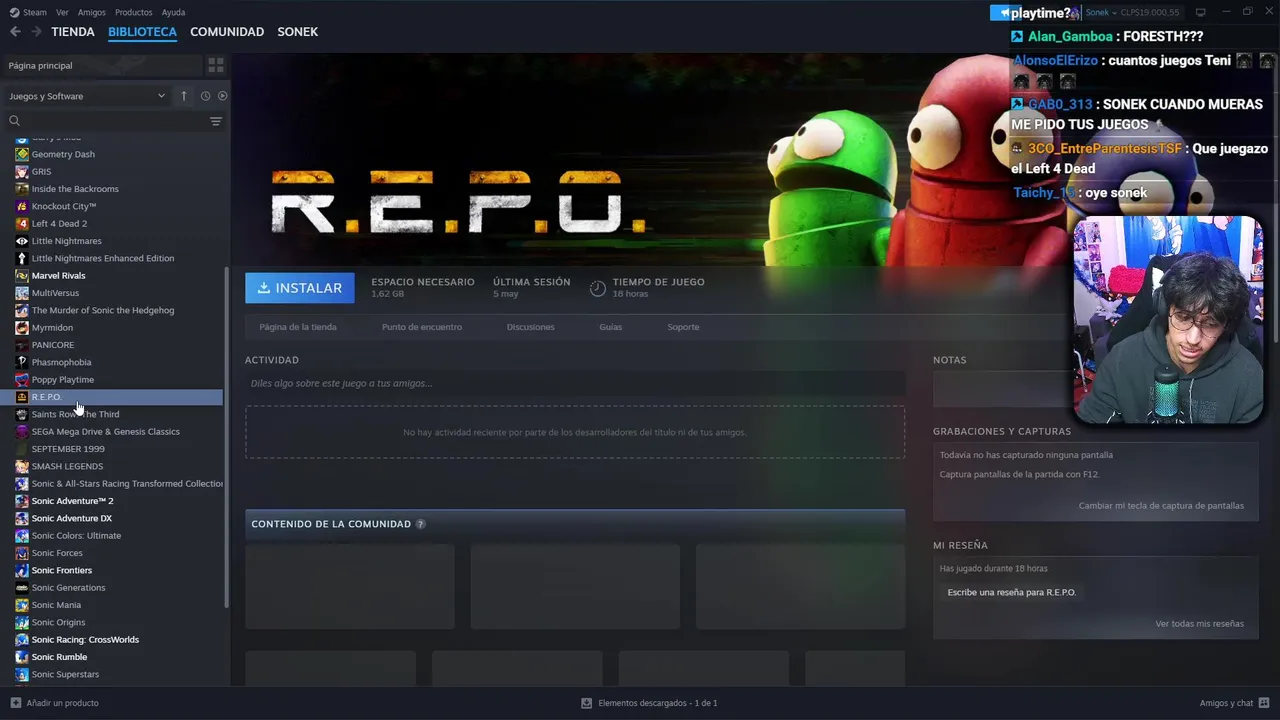Select Knockout City in the list
The image size is (1280, 720).
click(64, 206)
